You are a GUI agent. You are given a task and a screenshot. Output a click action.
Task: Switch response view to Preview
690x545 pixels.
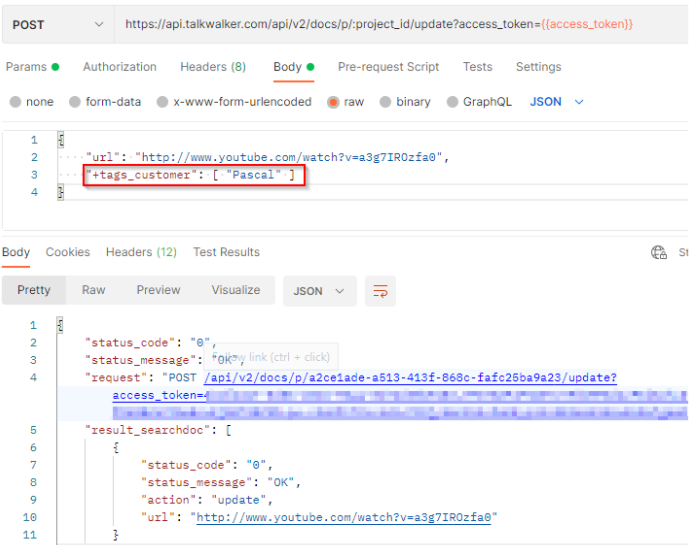click(158, 290)
